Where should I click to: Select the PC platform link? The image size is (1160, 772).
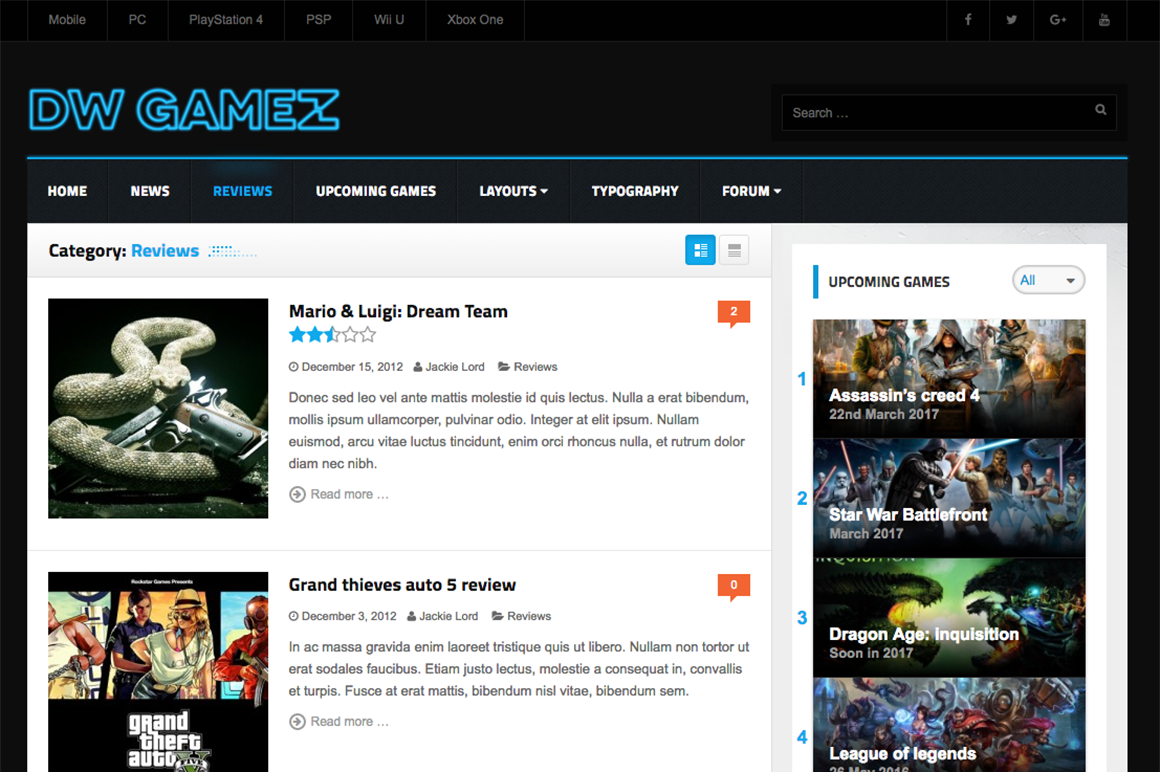(x=138, y=20)
